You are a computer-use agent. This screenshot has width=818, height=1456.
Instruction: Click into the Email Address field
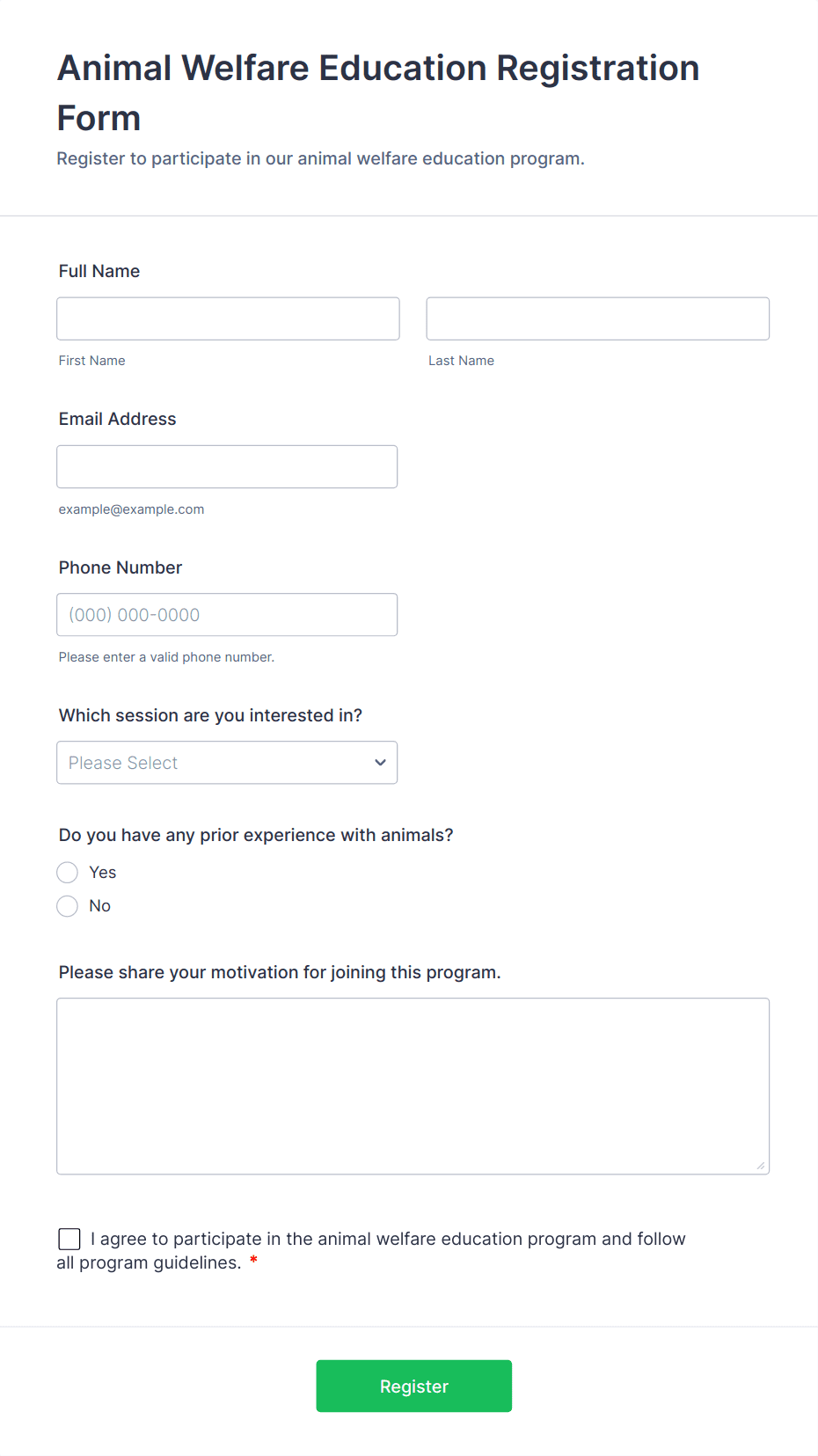pos(227,466)
